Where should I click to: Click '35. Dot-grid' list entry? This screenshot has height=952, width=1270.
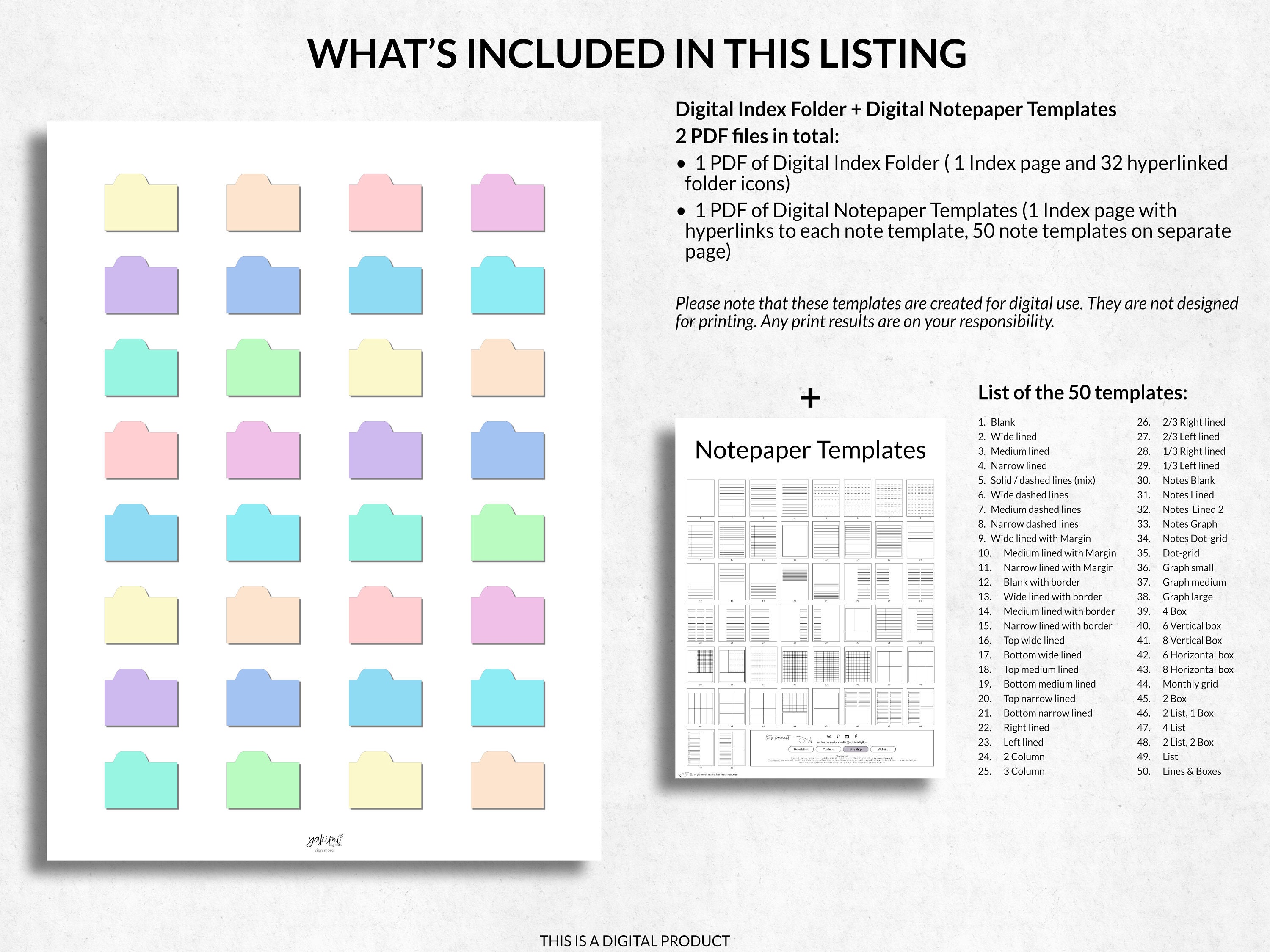click(1168, 553)
